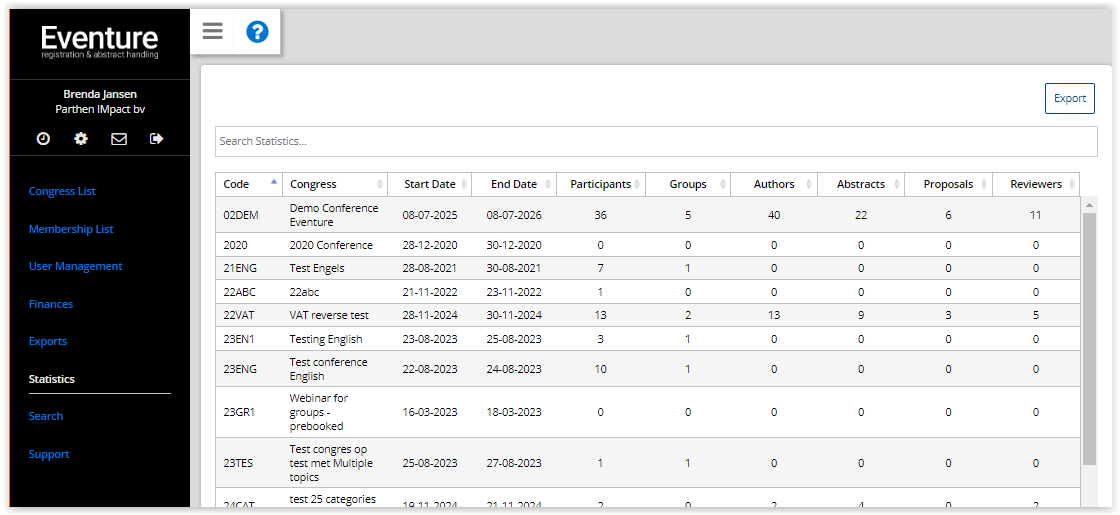This screenshot has height=515, width=1120.
Task: Open the Finances section
Action: click(x=51, y=304)
